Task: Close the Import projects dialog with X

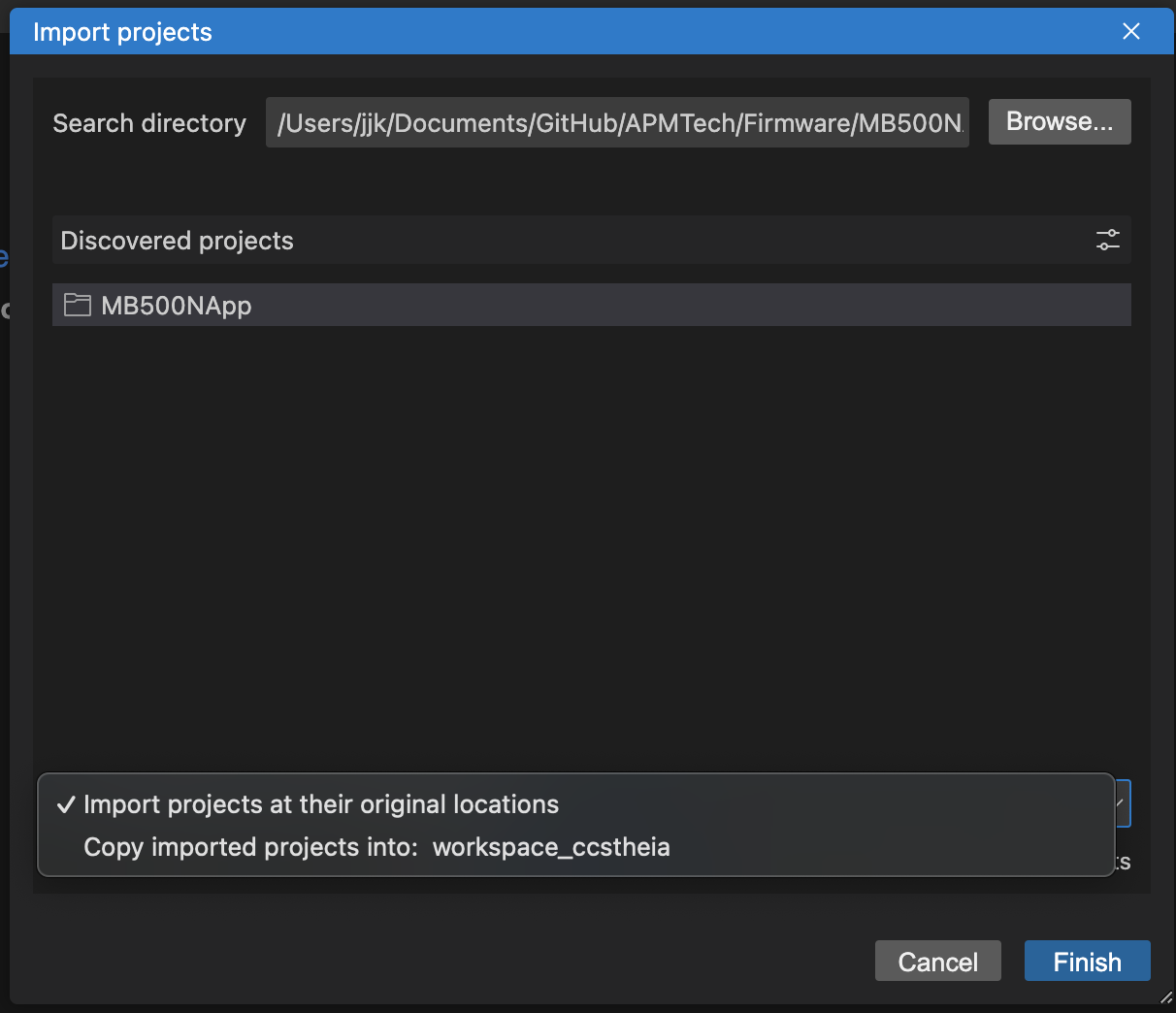Action: coord(1130,31)
